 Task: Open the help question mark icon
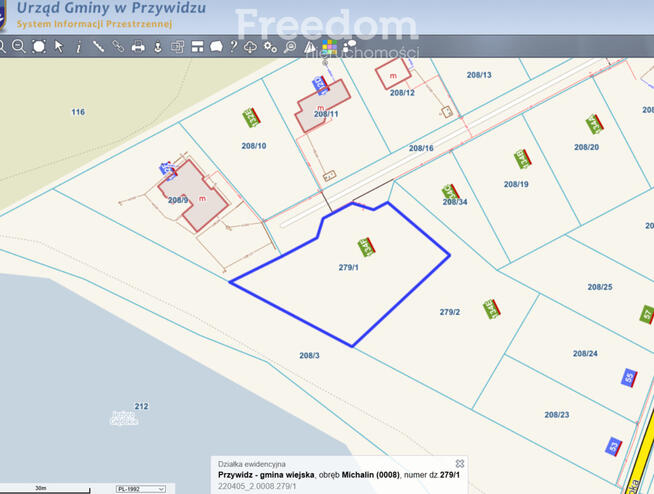[233, 46]
